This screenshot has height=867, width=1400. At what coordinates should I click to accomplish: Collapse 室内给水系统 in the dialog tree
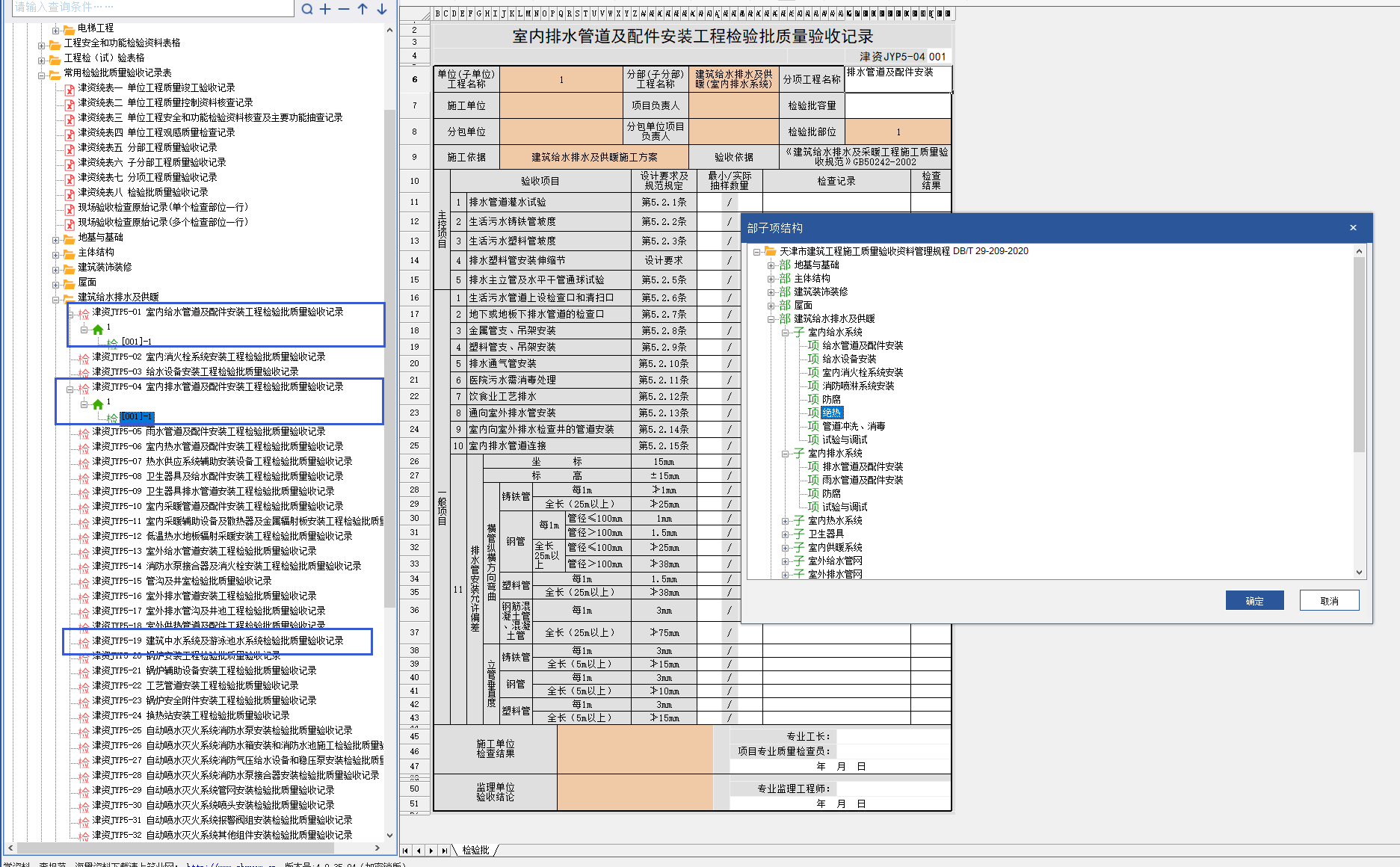(x=785, y=333)
